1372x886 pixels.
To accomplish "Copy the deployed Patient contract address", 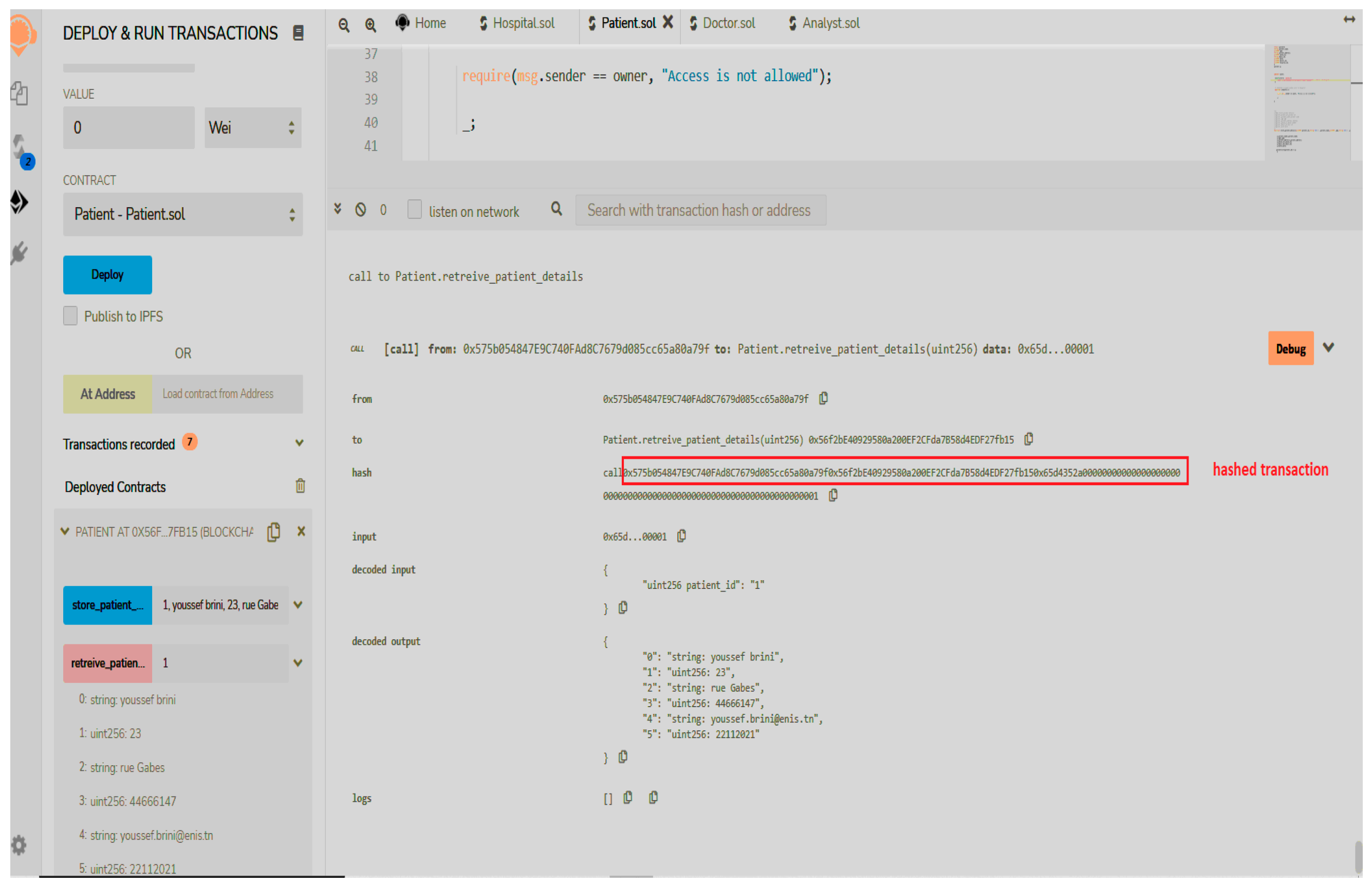I will coord(274,531).
